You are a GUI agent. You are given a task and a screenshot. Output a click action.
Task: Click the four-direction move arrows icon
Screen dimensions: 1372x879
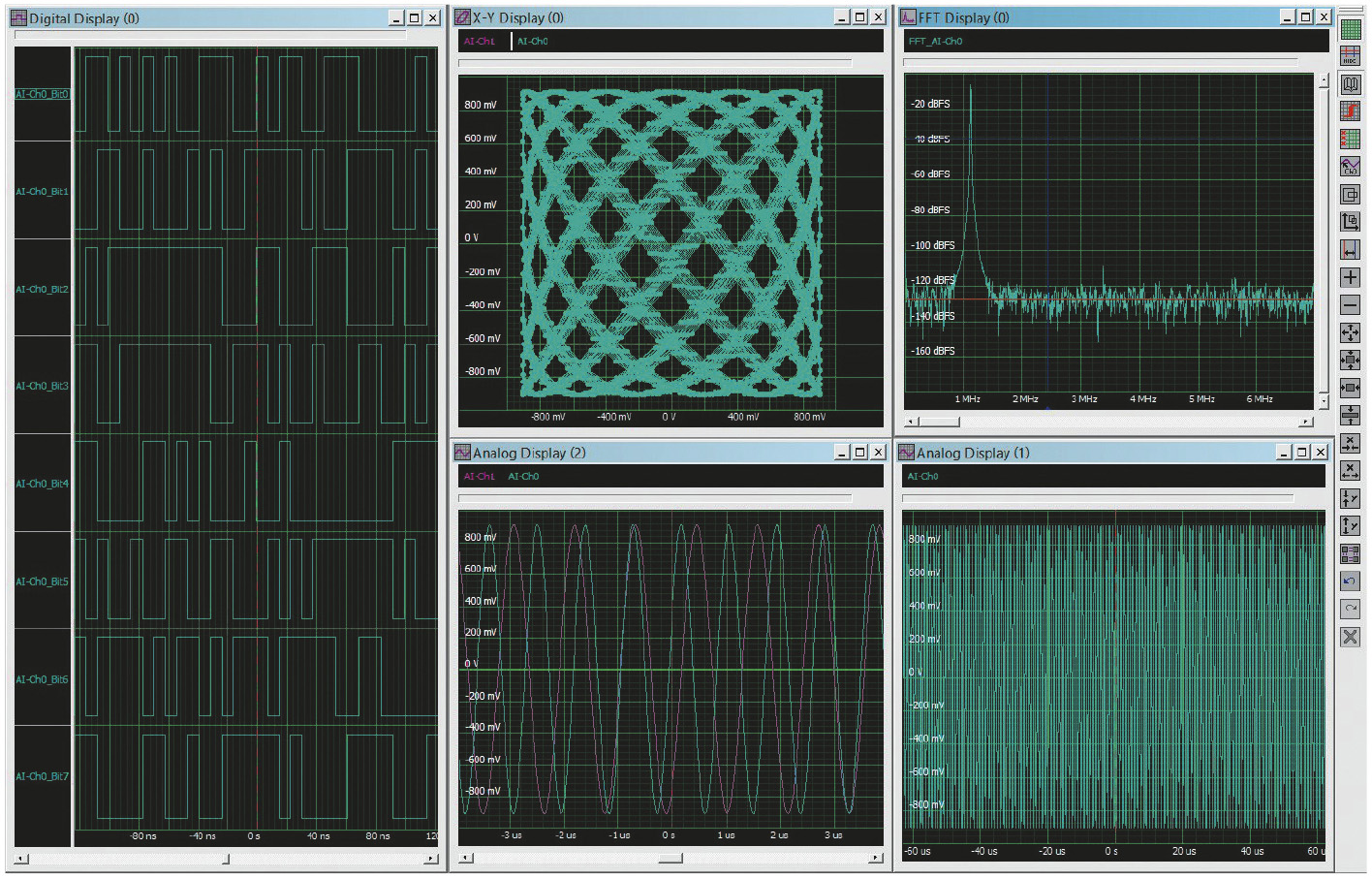click(1350, 332)
